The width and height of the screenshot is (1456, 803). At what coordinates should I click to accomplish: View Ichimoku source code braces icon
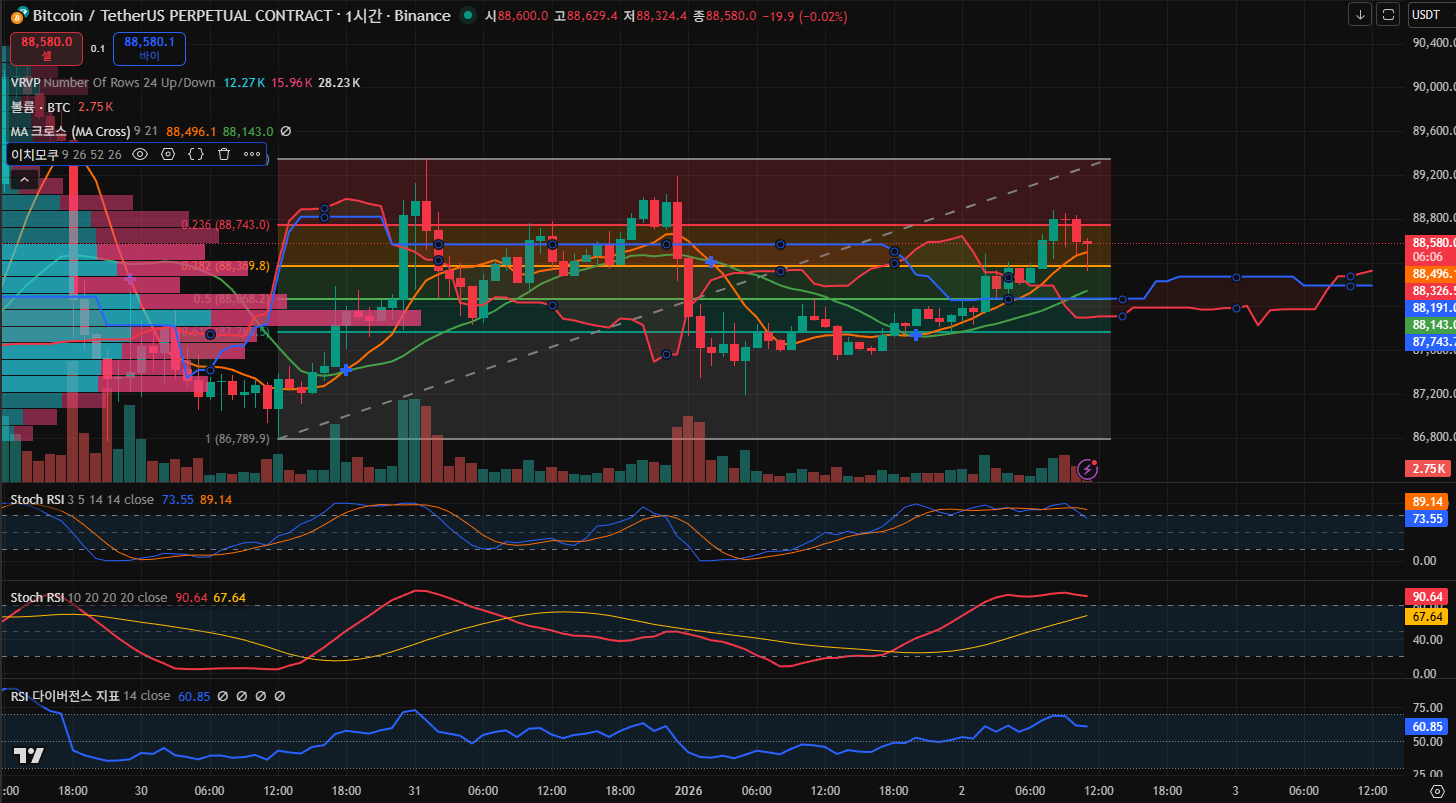tap(196, 154)
